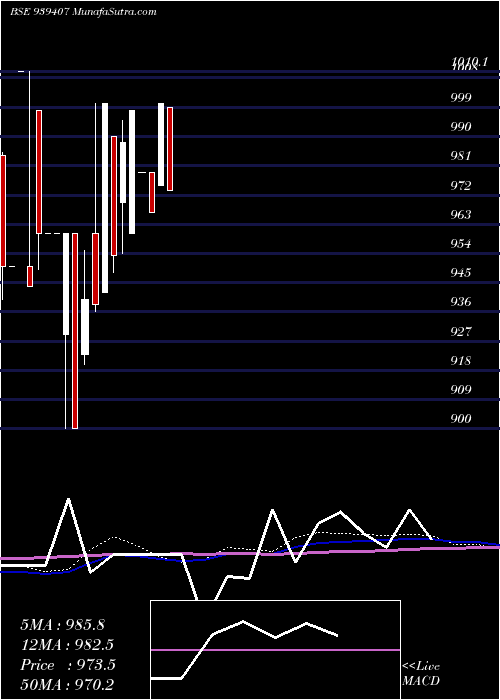This screenshot has height=700, width=500.
Task: Click the last red candlestick on the chart
Action: click(x=170, y=149)
